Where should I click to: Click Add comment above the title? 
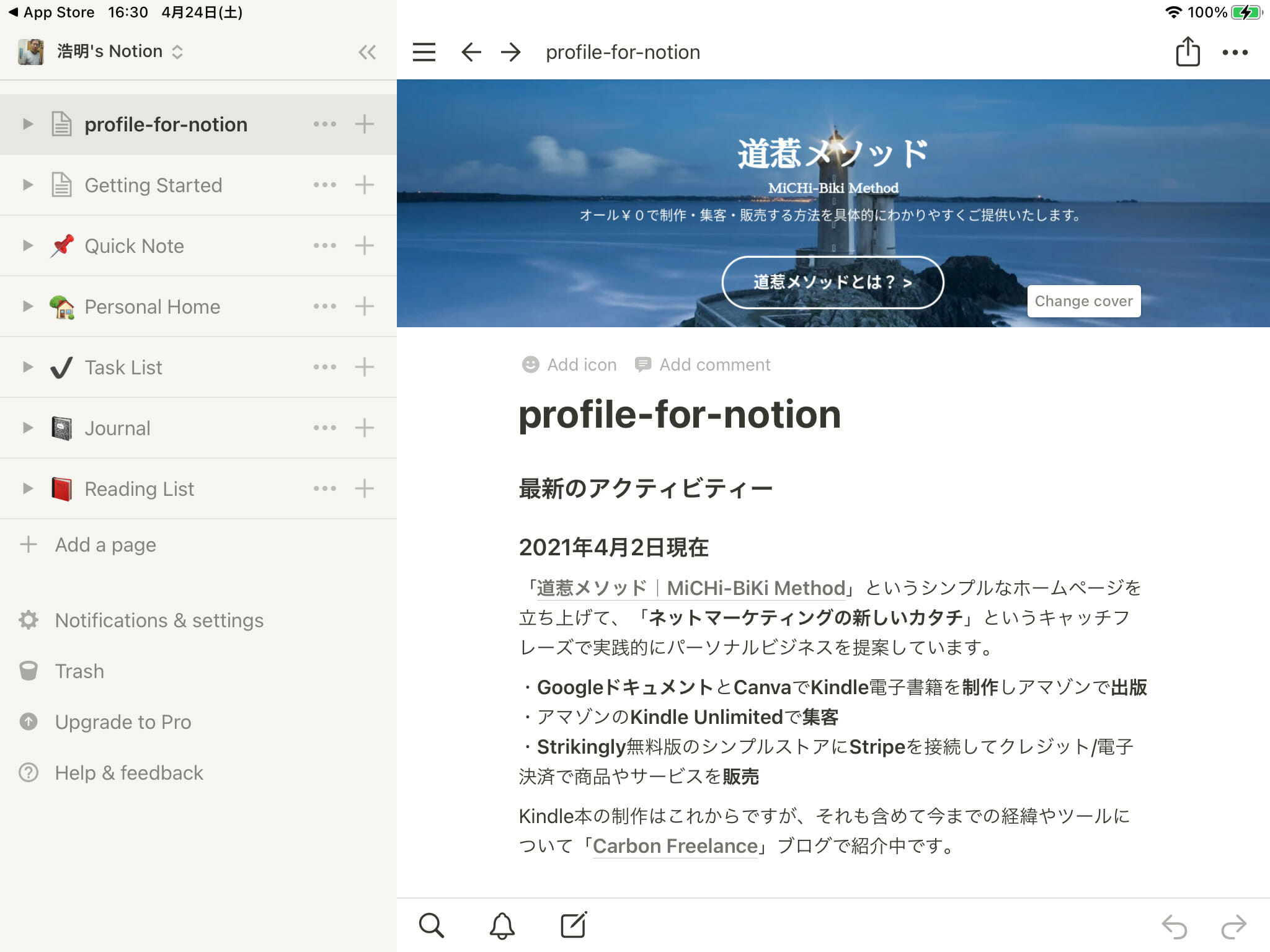703,364
